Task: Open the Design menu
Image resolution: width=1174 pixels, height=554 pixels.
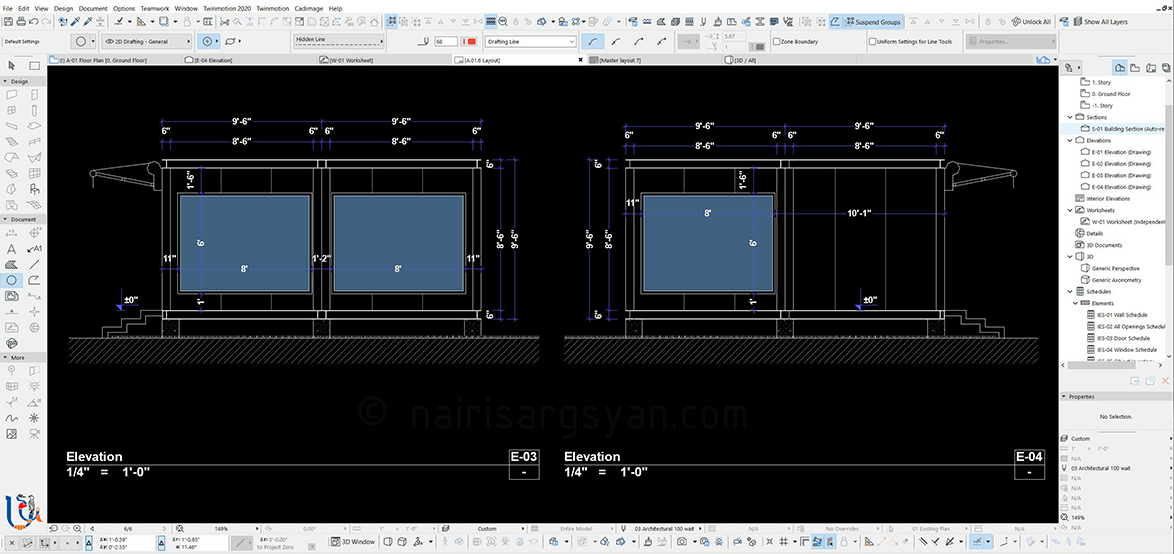Action: coord(64,7)
